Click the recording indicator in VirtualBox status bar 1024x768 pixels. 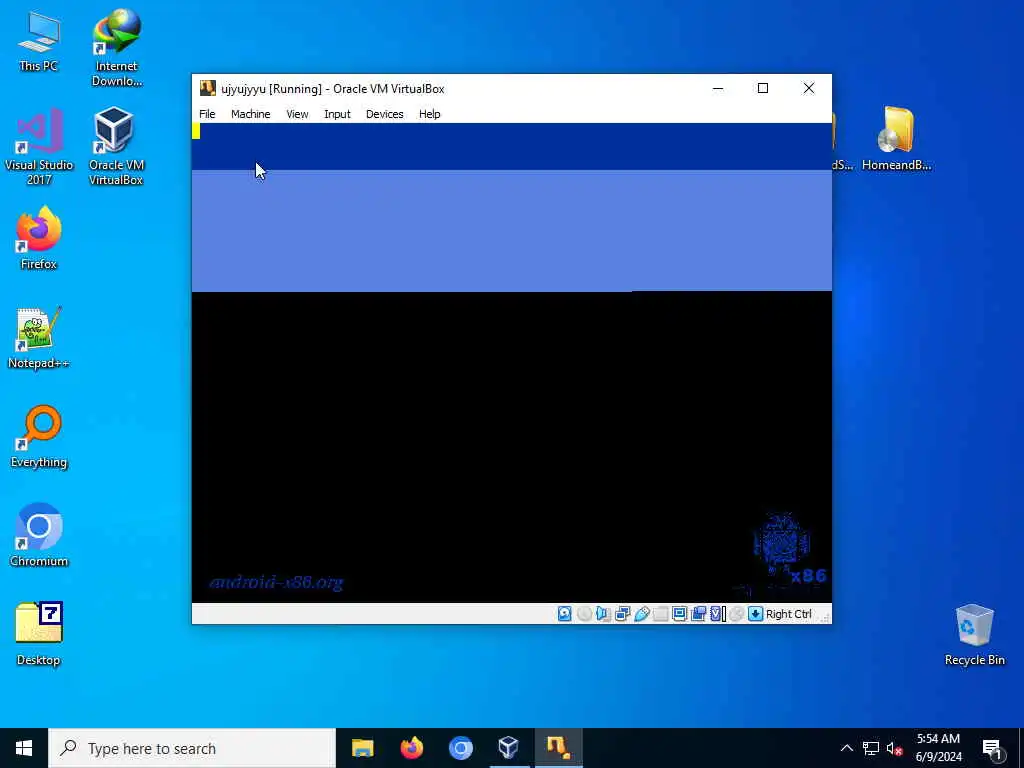point(698,614)
